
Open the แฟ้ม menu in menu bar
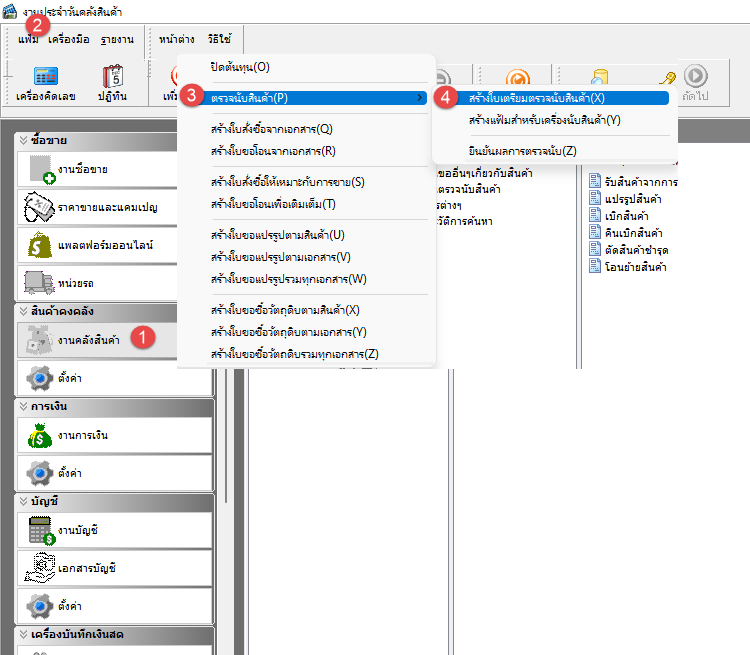[28, 39]
